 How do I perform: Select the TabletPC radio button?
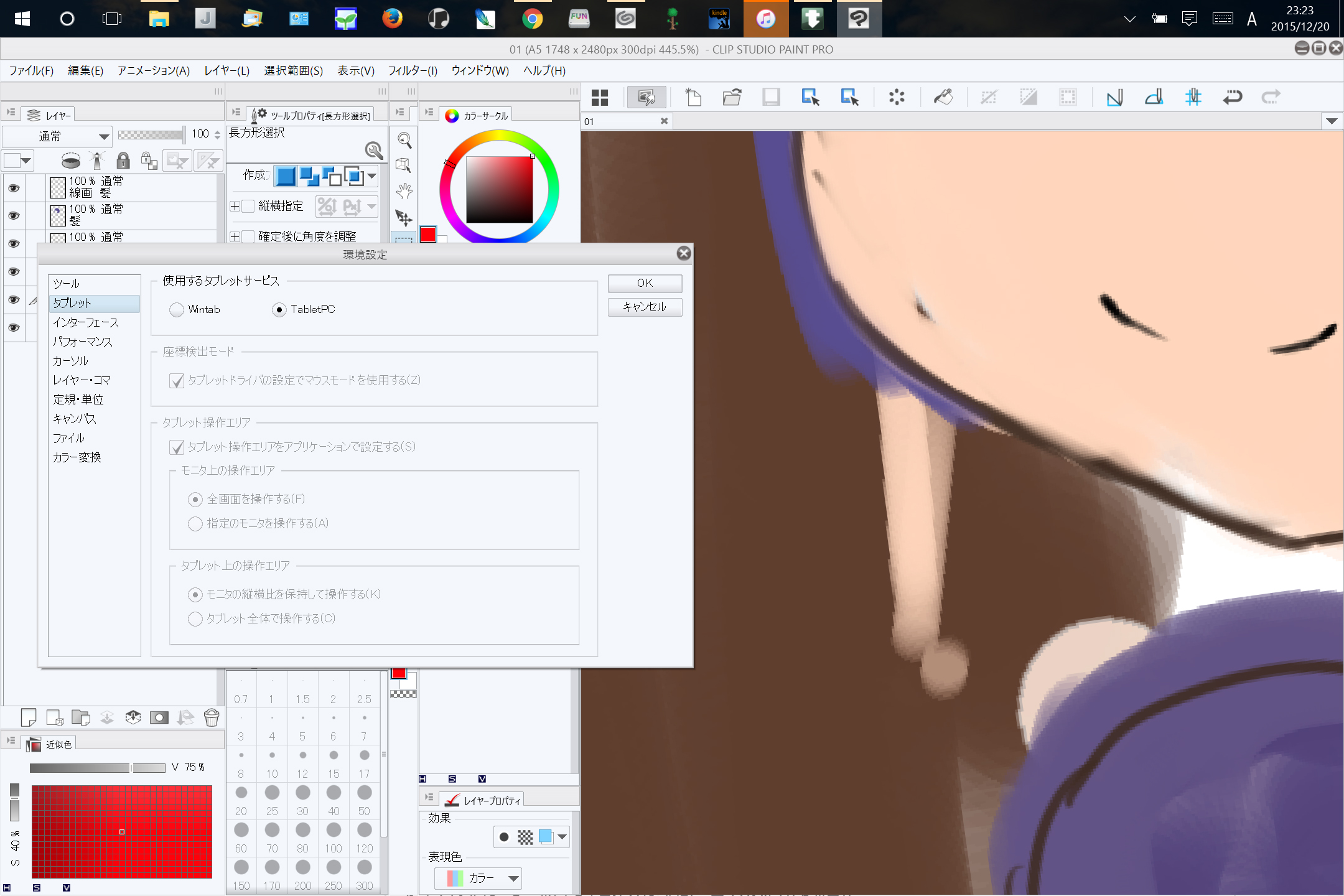coord(279,309)
